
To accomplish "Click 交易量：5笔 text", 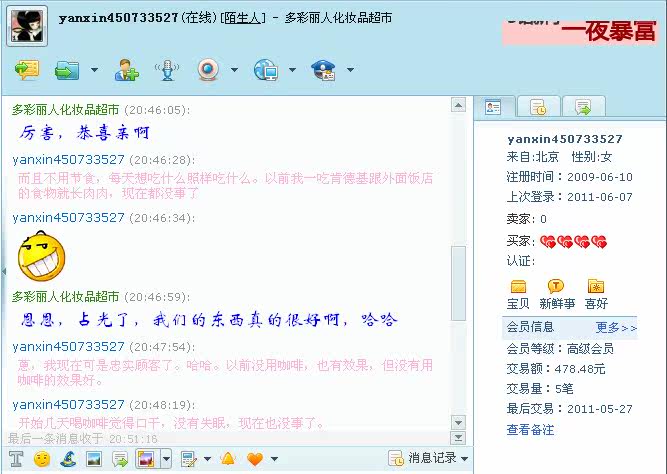I will pos(539,388).
